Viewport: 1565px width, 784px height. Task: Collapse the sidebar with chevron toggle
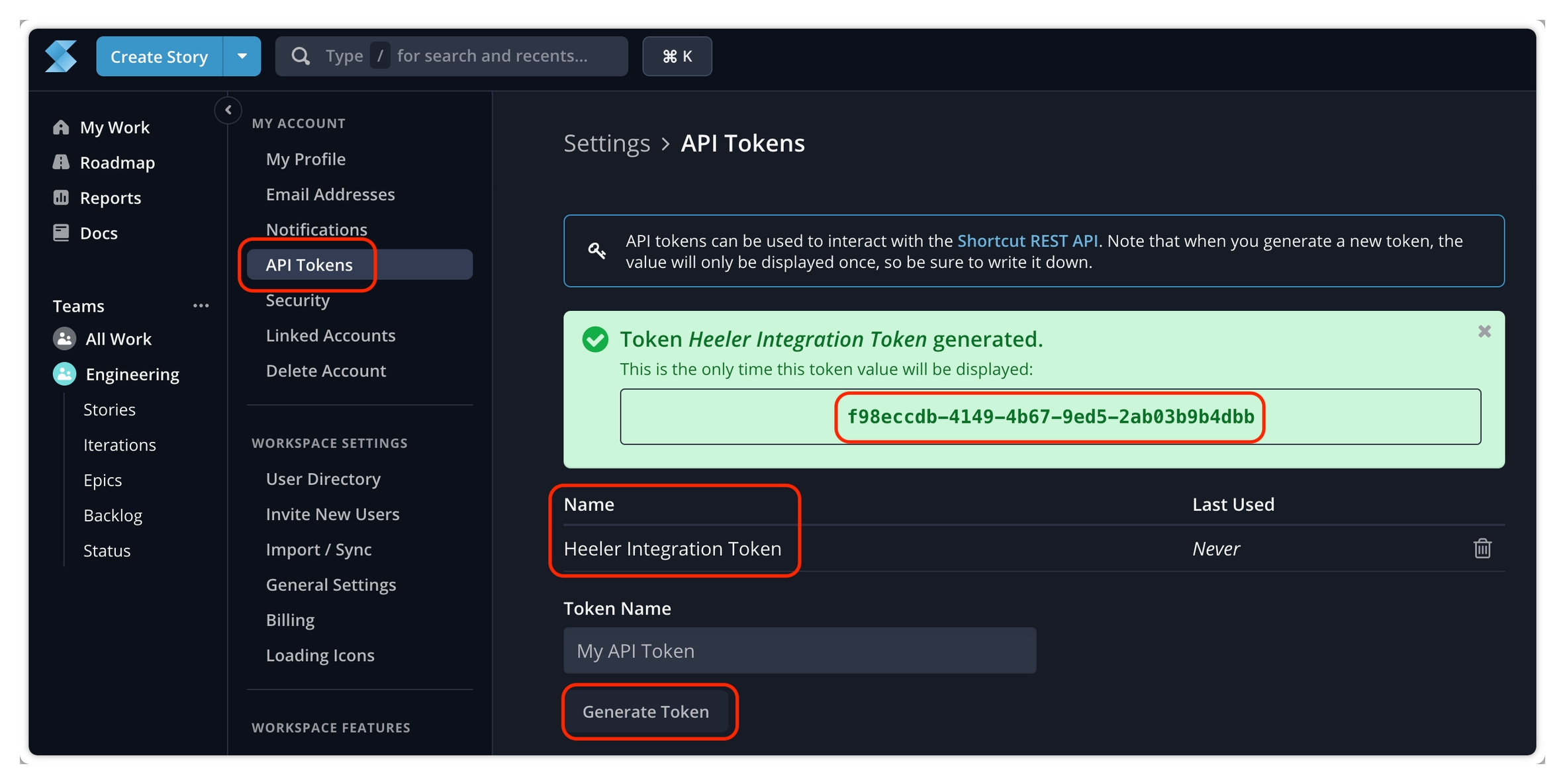point(228,110)
